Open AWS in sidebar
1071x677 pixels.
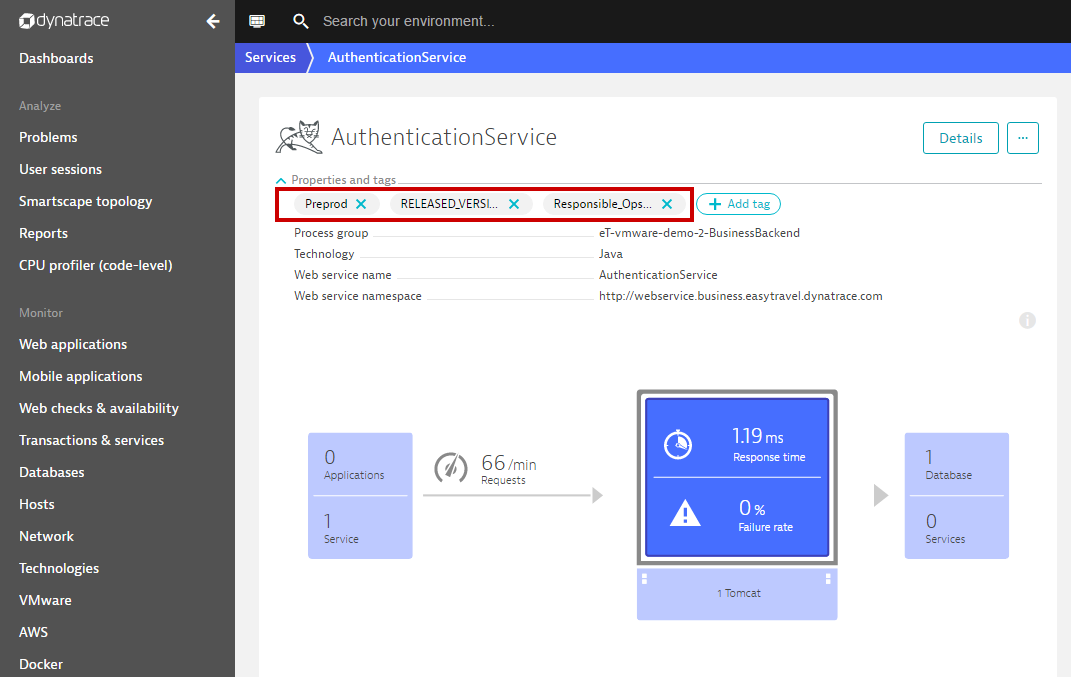click(x=33, y=633)
